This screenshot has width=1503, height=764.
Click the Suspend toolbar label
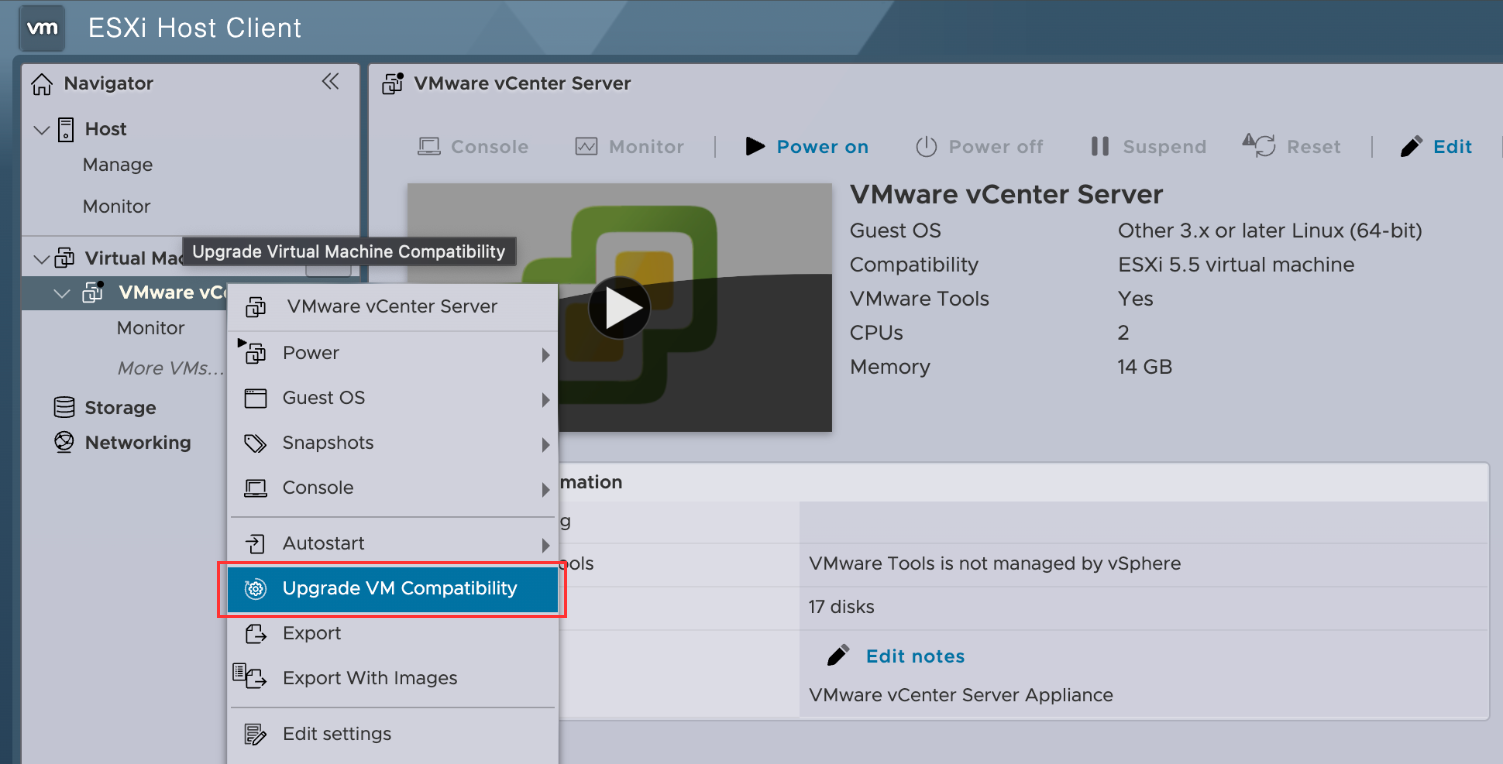click(1165, 146)
